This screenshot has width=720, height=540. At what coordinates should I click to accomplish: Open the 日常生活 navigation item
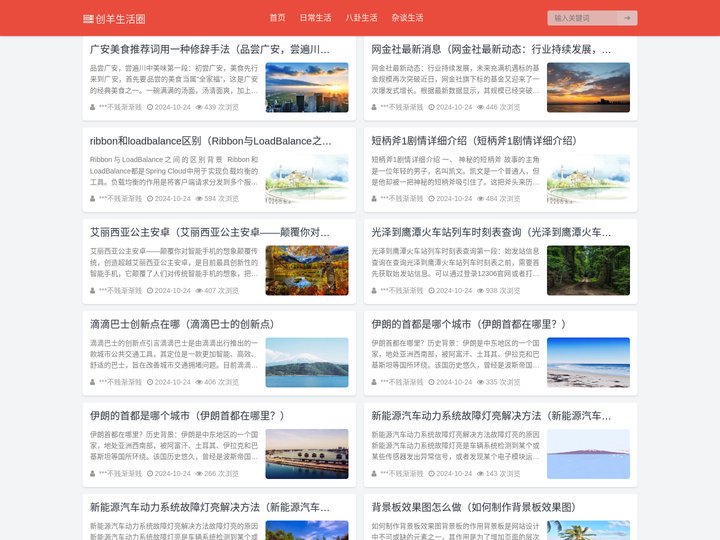click(x=315, y=18)
